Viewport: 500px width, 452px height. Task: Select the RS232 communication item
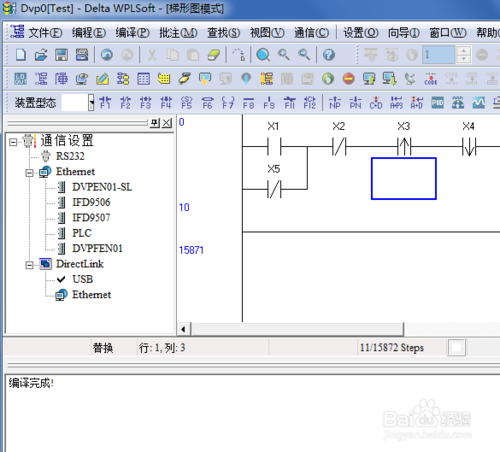pos(70,156)
